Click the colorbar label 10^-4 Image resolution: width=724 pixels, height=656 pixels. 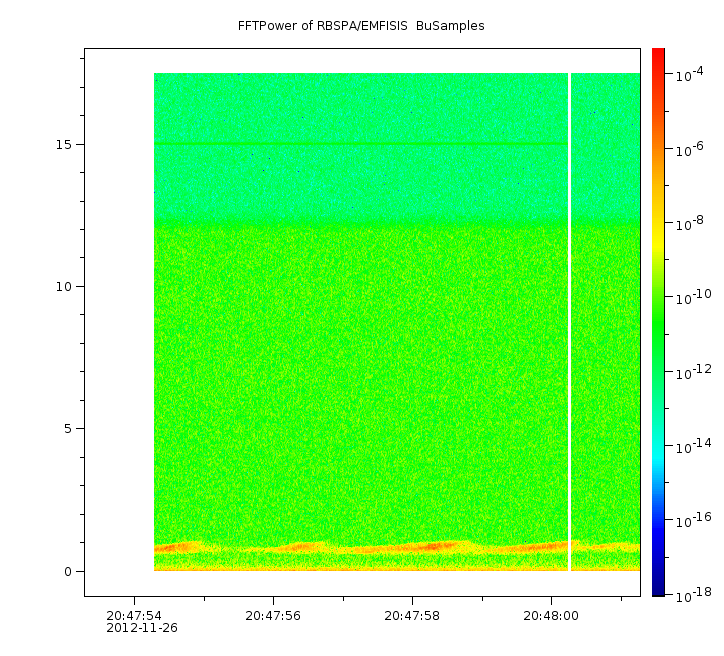(689, 75)
